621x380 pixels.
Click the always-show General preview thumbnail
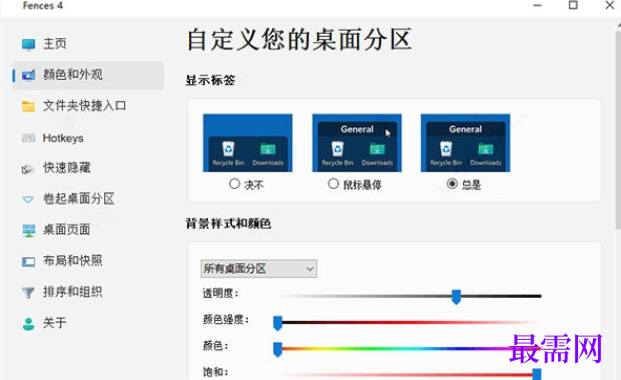pyautogui.click(x=465, y=143)
